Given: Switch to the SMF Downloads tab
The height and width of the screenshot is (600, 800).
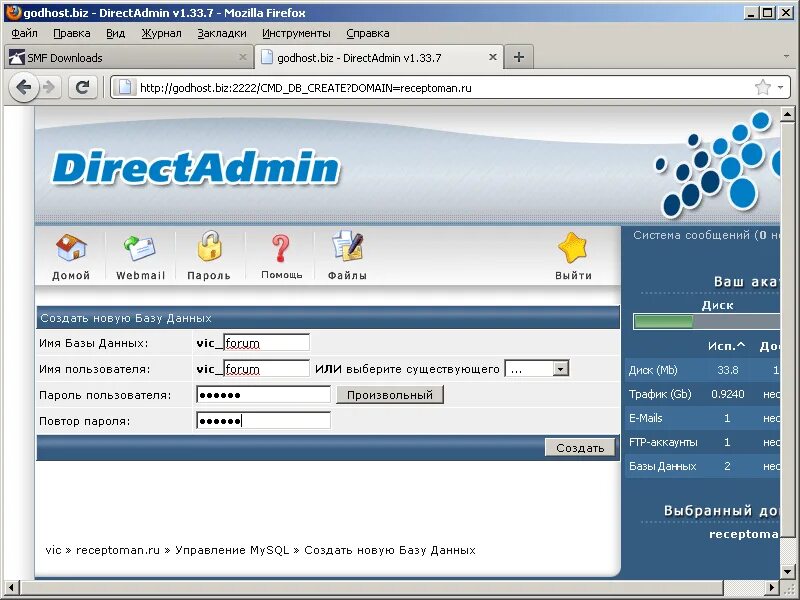Looking at the screenshot, I should pyautogui.click(x=129, y=57).
